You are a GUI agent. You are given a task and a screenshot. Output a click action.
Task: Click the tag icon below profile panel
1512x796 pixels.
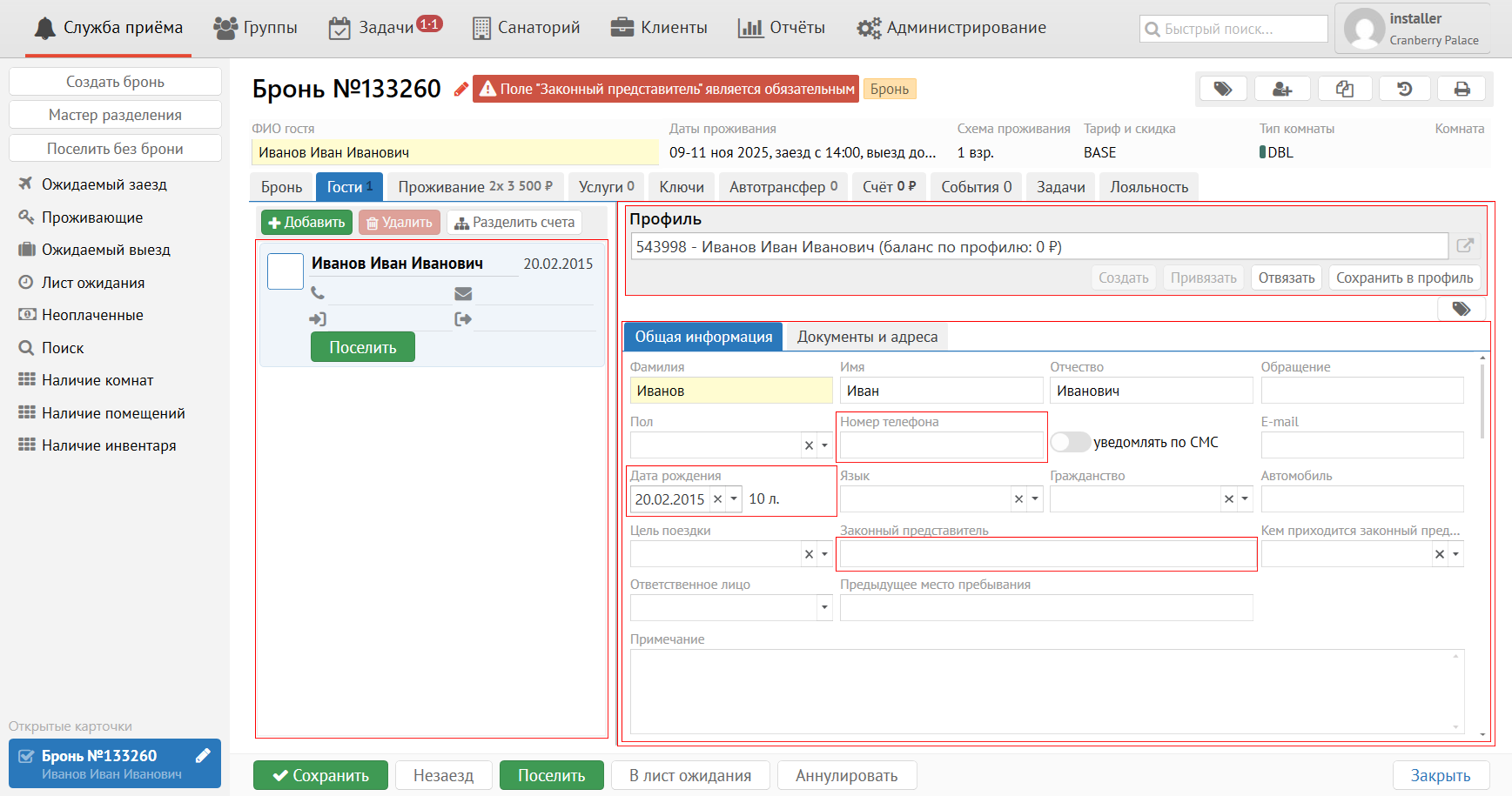[x=1461, y=309]
